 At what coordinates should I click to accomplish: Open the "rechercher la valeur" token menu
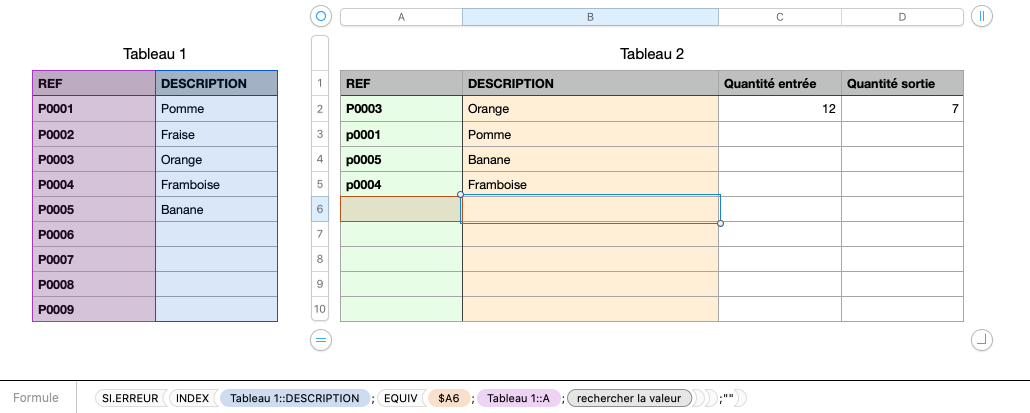(x=629, y=398)
